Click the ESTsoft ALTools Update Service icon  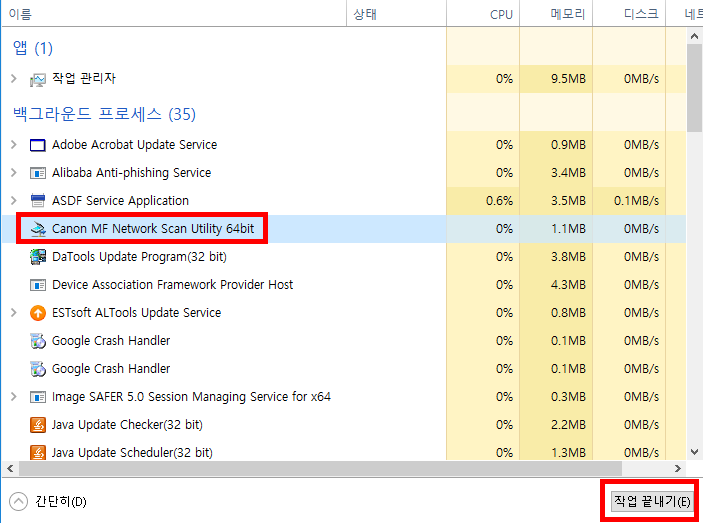coord(38,313)
